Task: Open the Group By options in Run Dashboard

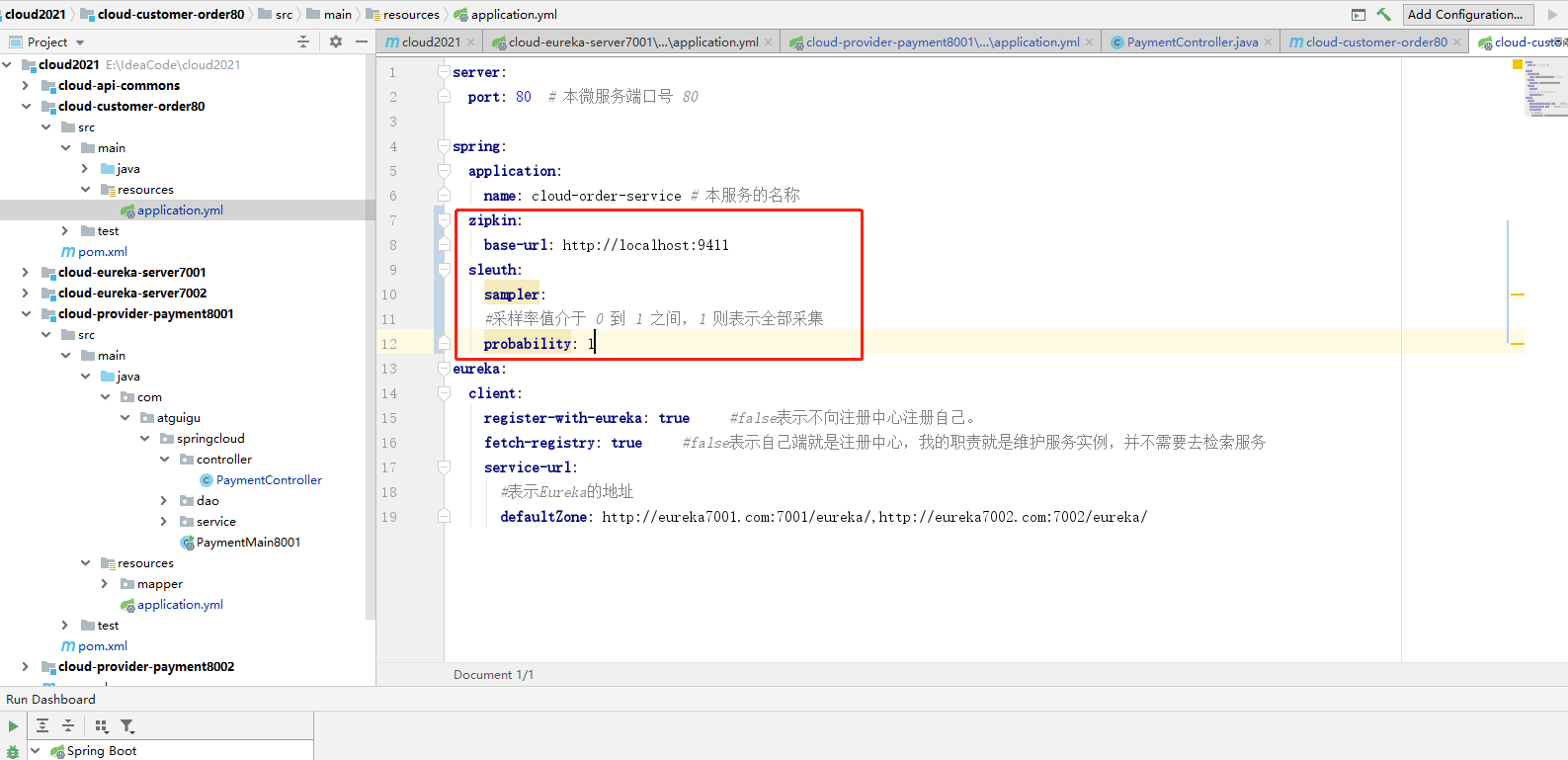Action: [102, 726]
